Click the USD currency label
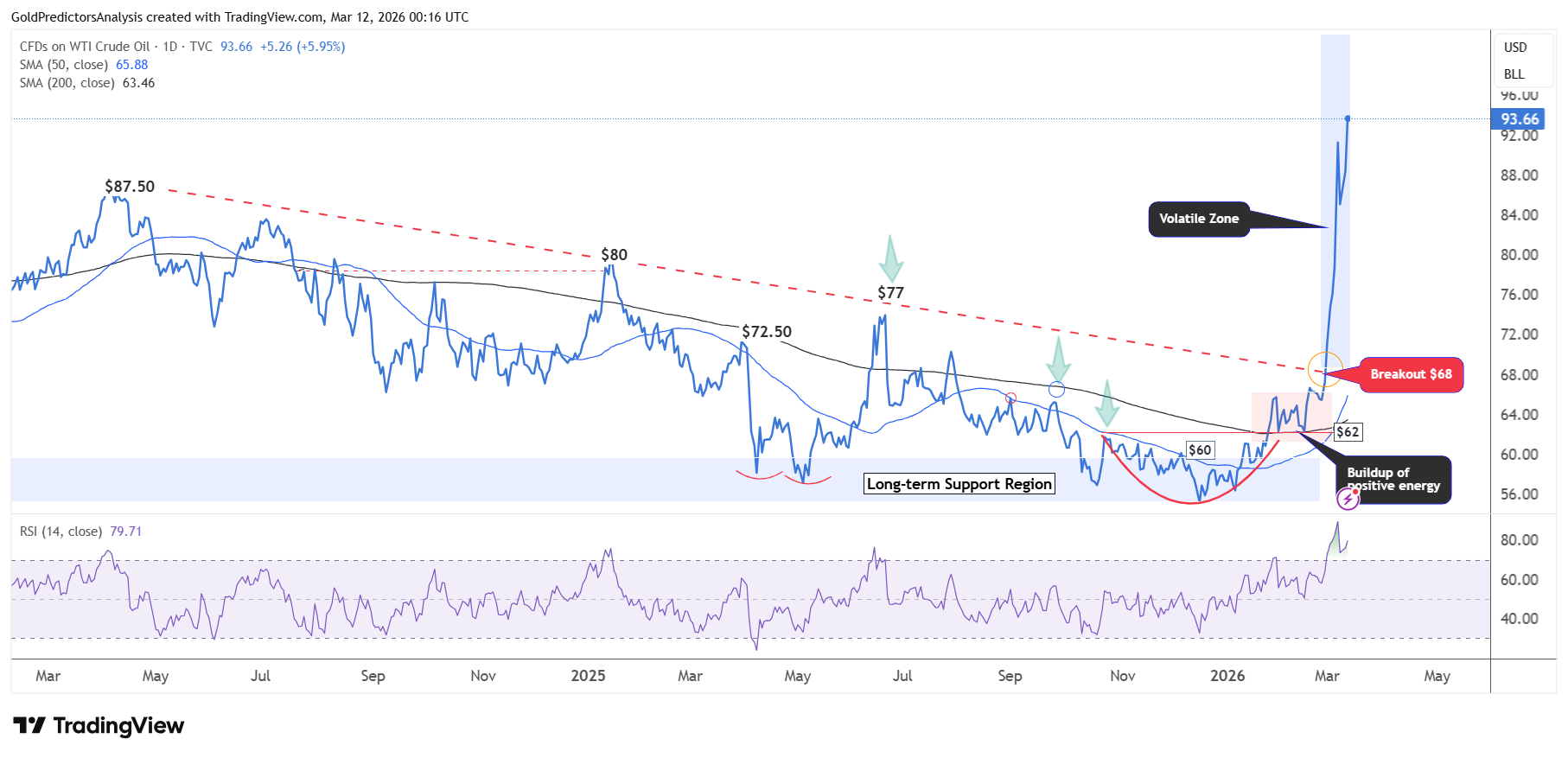The width and height of the screenshot is (1568, 758). pyautogui.click(x=1515, y=48)
